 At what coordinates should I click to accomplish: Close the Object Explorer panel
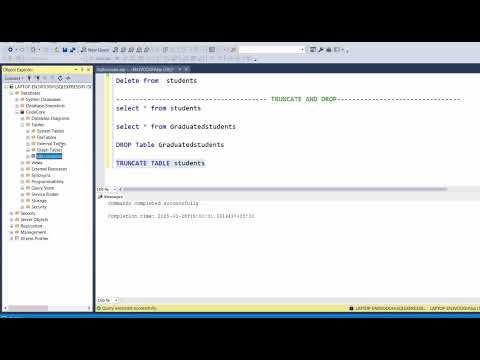click(x=88, y=69)
